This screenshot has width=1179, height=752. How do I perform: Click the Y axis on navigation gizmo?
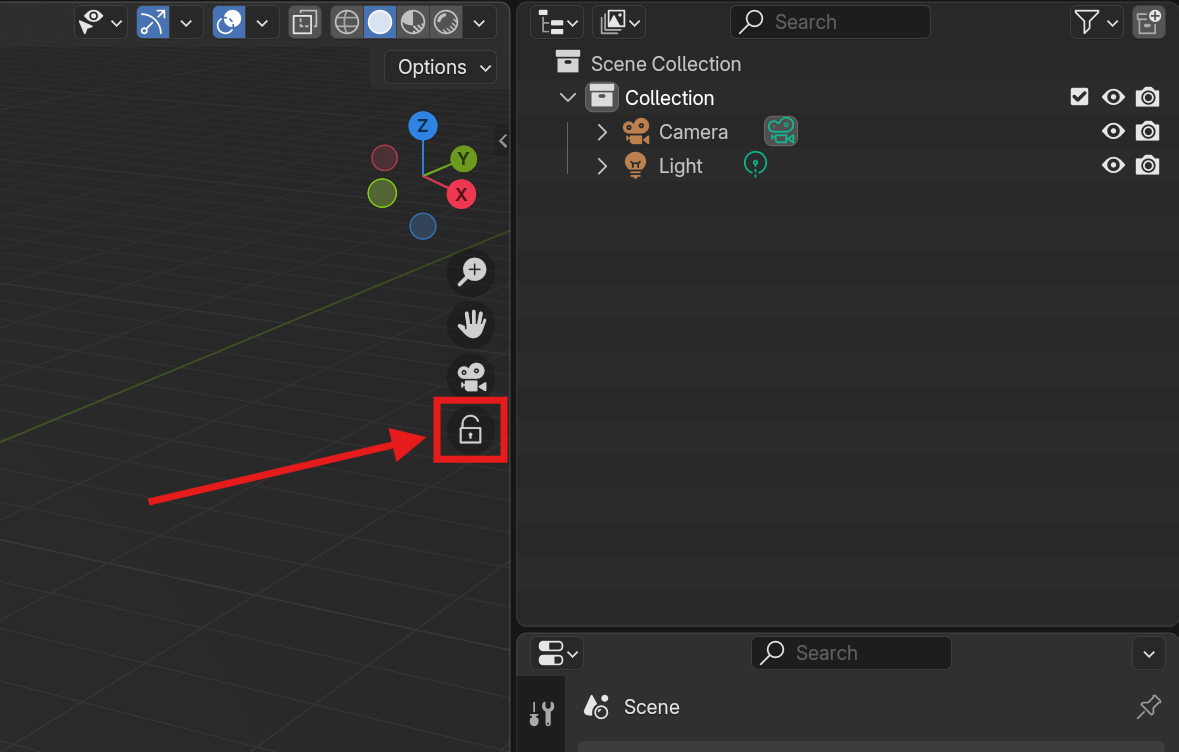[x=463, y=159]
